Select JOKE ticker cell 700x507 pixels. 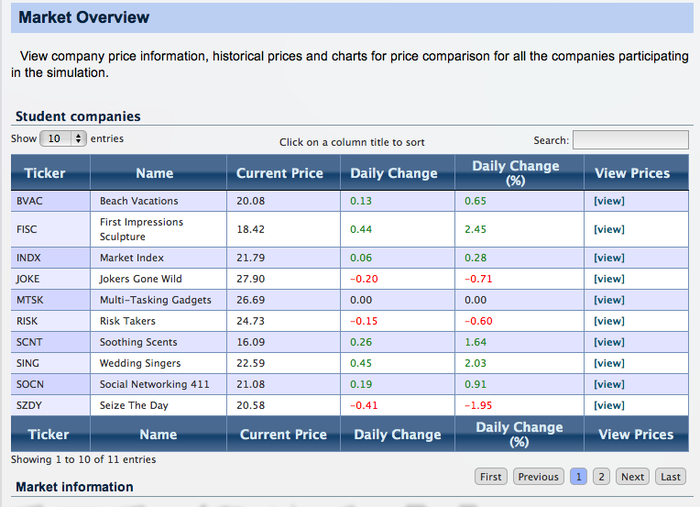click(50, 279)
